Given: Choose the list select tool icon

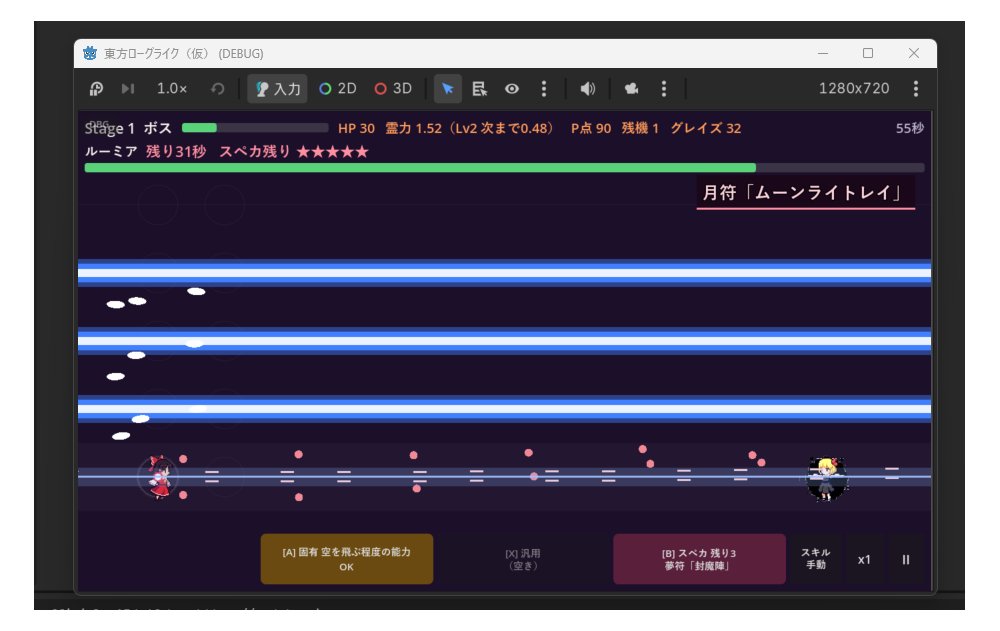Looking at the screenshot, I should [x=480, y=89].
